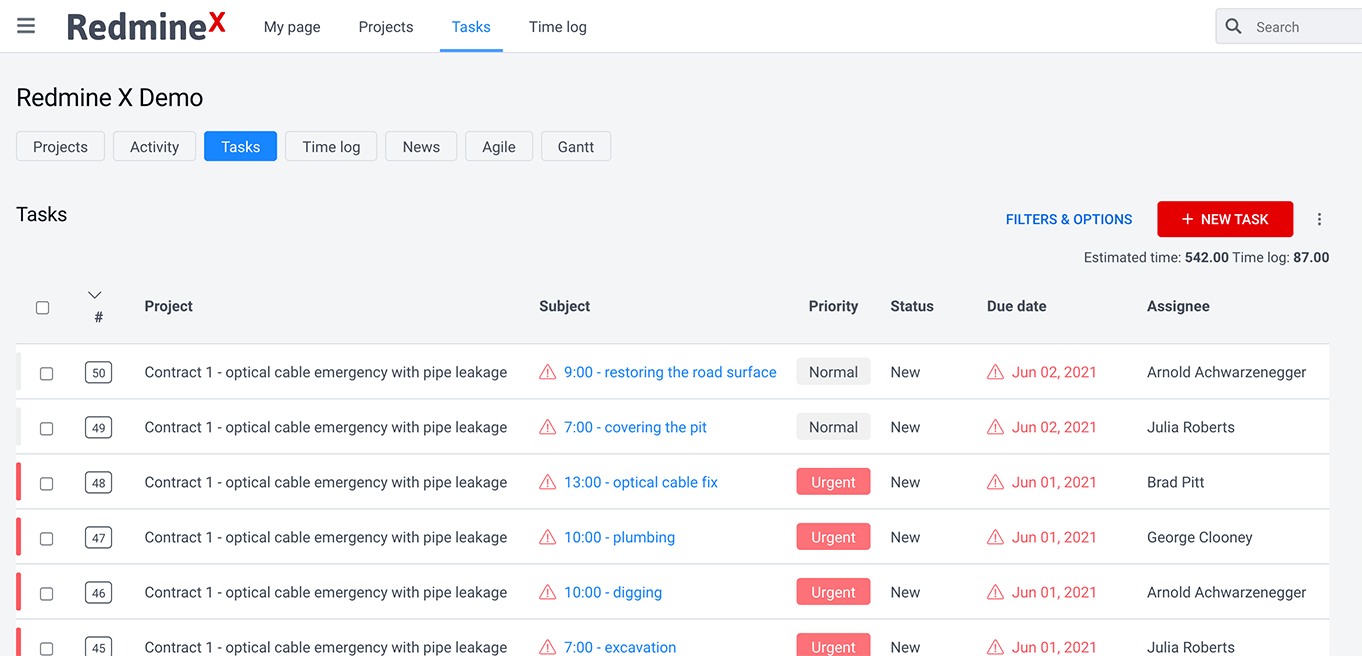The height and width of the screenshot is (656, 1362).
Task: Expand FILTERS & OPTIONS panel
Action: 1069,219
